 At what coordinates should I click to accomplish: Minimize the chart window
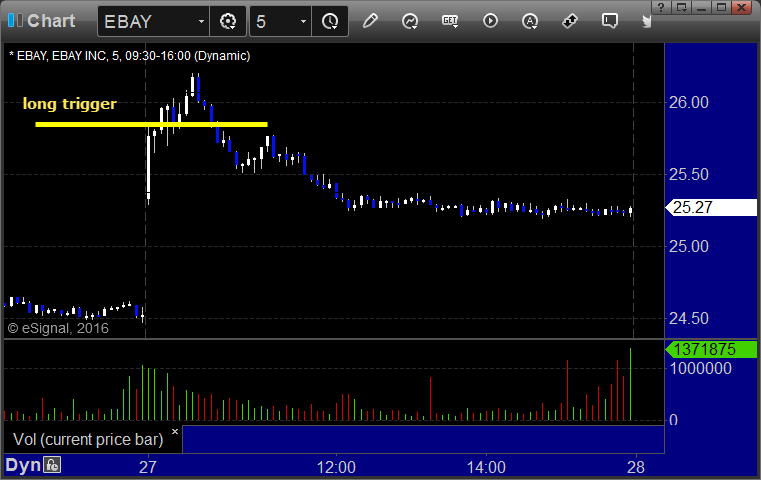pos(701,7)
